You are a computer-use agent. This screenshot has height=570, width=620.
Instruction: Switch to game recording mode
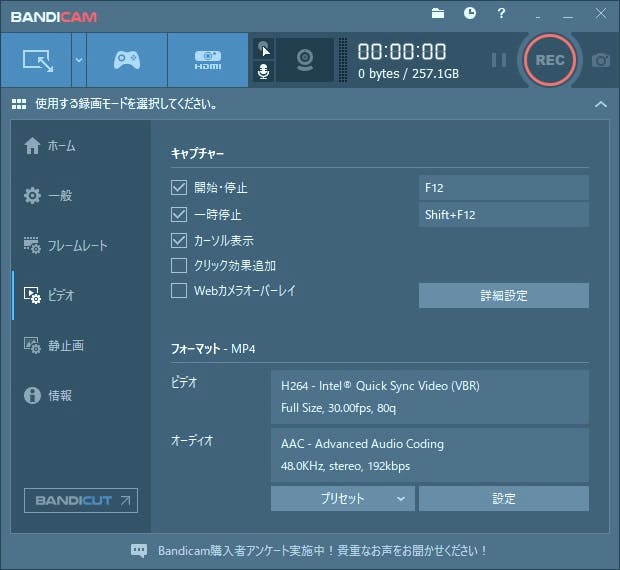[x=126, y=60]
